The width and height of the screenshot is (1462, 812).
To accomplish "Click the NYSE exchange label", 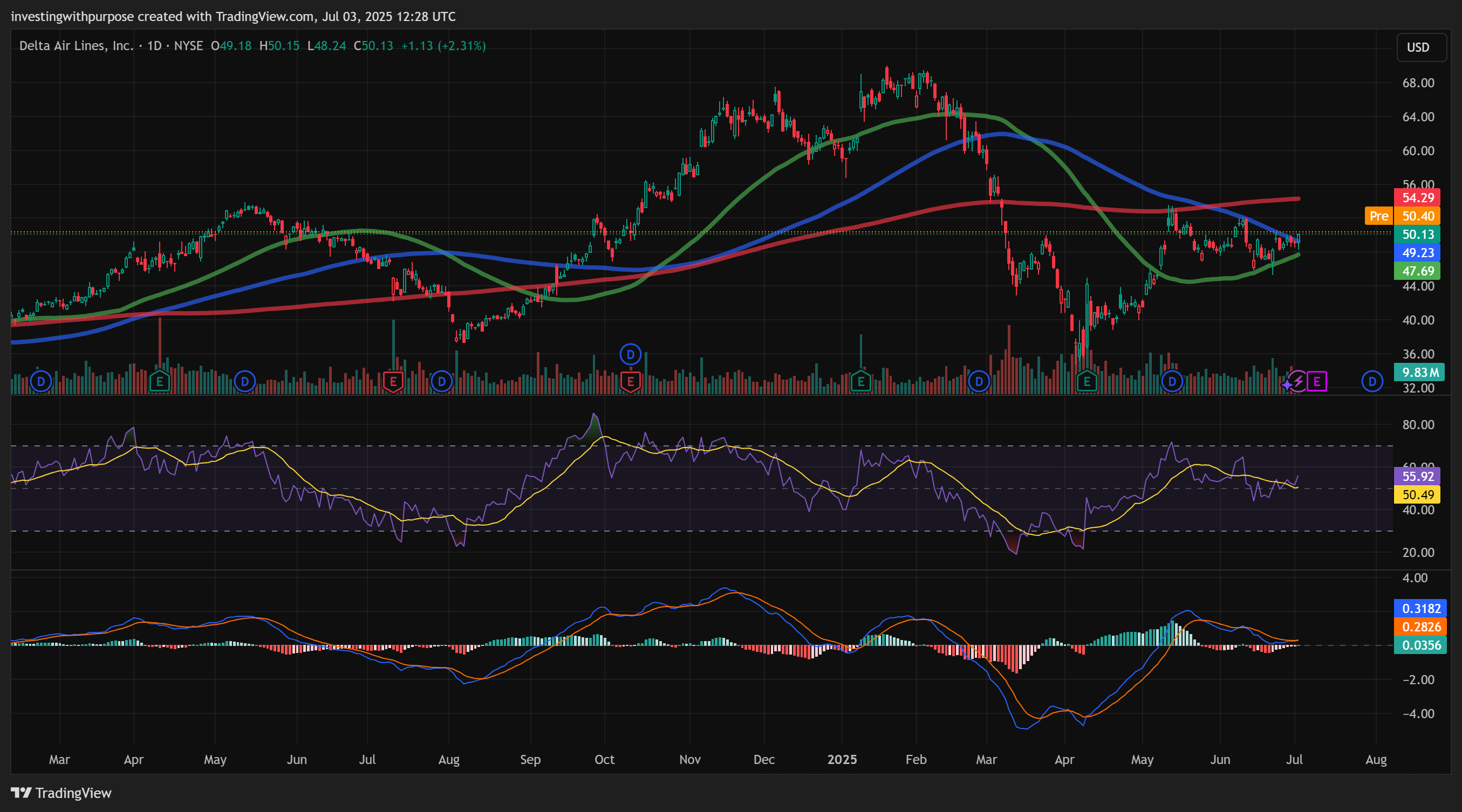I will tap(188, 46).
